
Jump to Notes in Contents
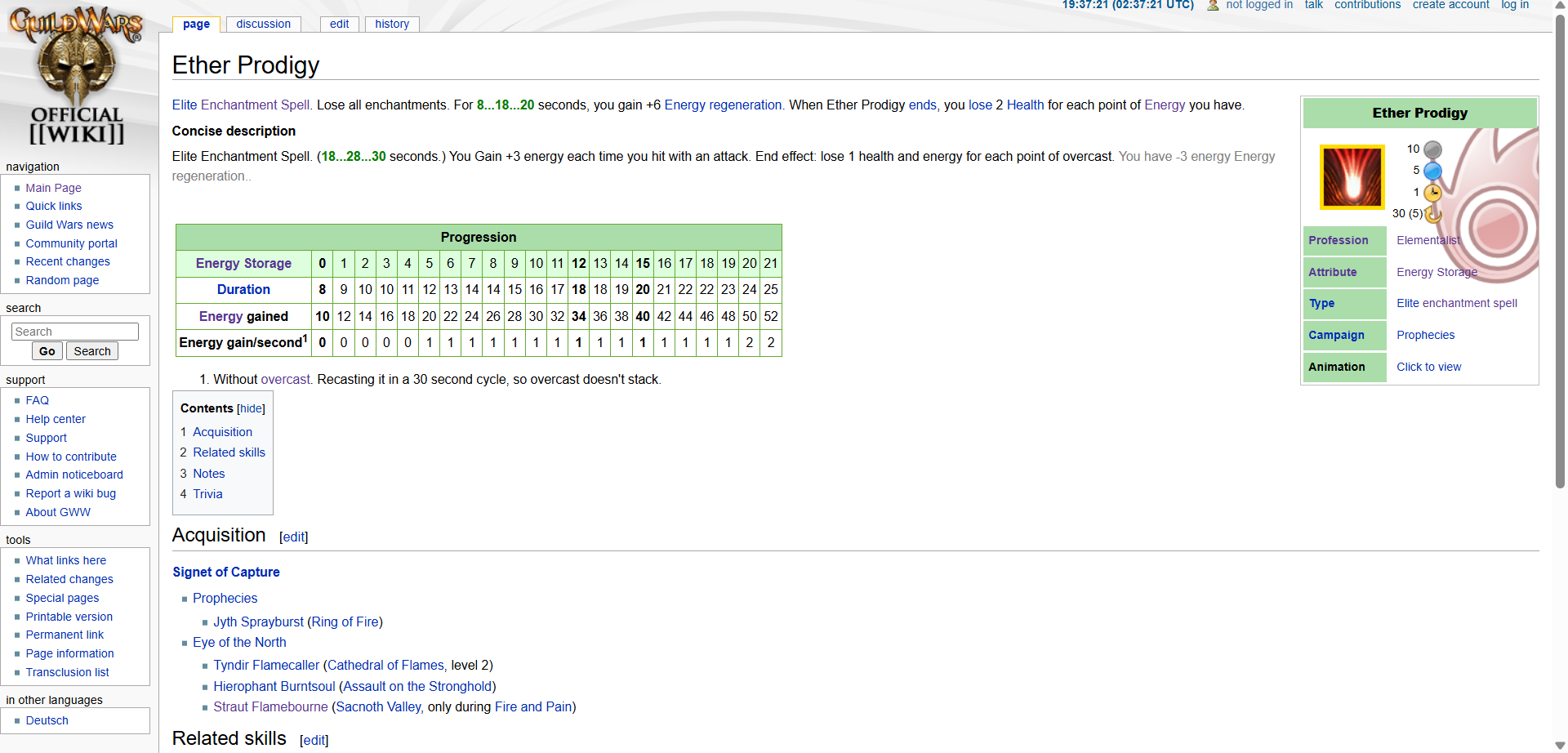(209, 474)
